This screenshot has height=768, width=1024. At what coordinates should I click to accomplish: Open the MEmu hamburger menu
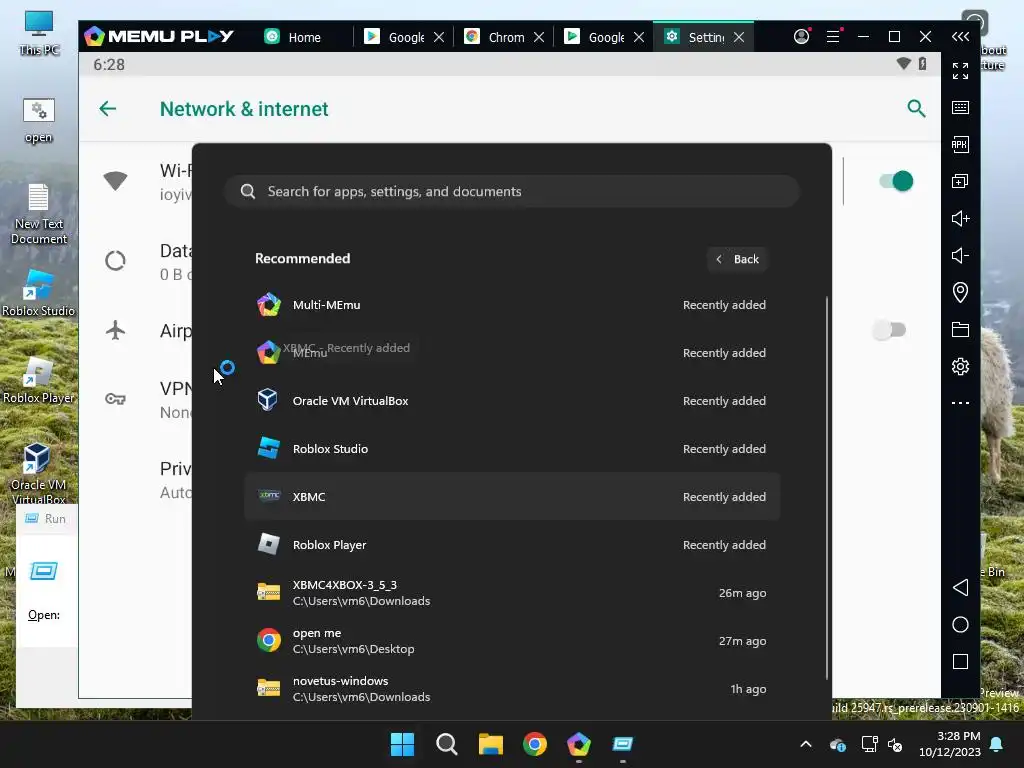[x=833, y=37]
